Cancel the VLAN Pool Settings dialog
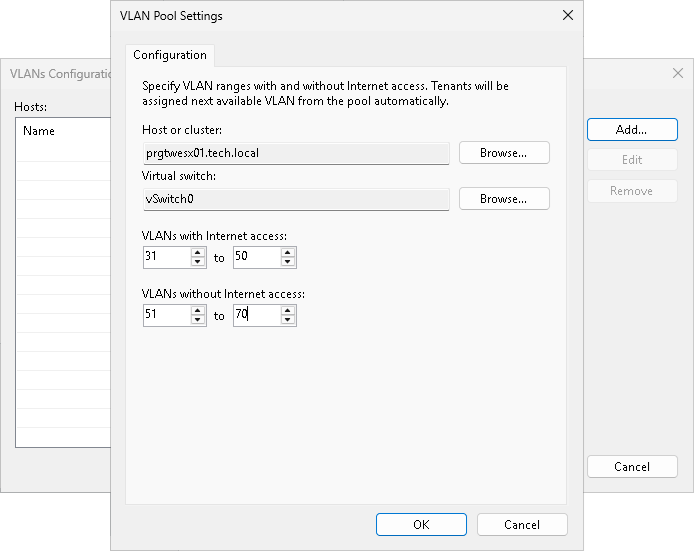The image size is (694, 551). click(522, 524)
